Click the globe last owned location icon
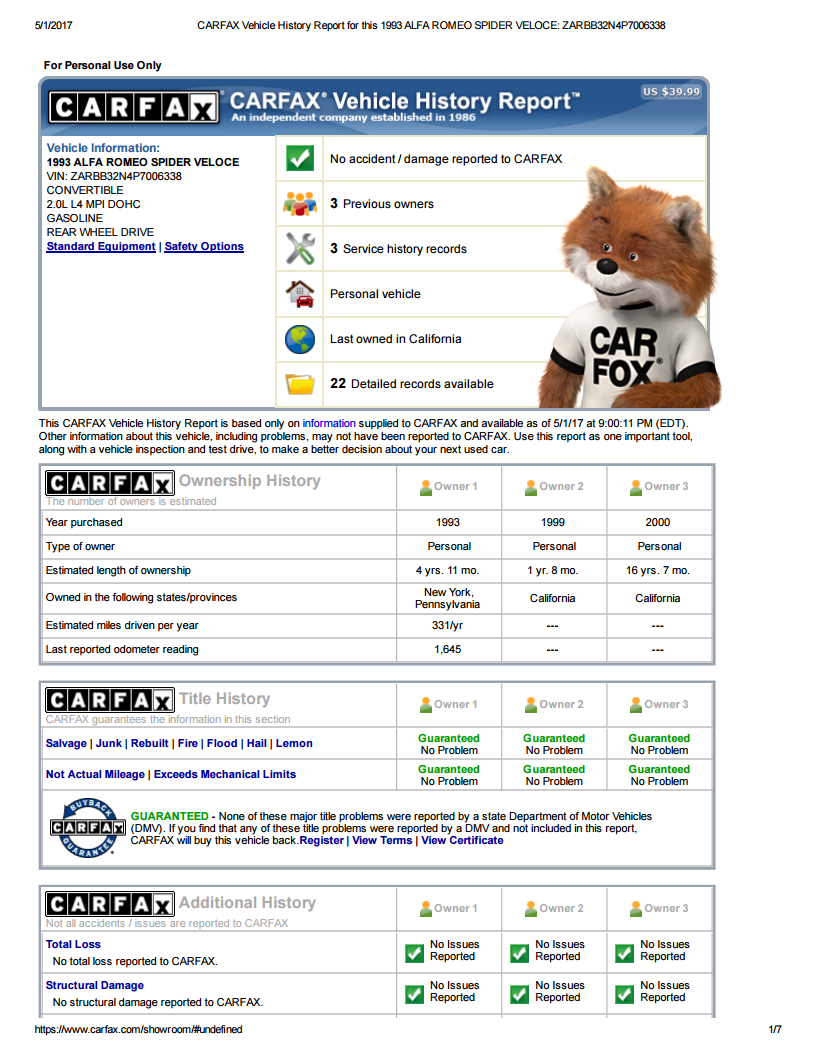Image resolution: width=814 pixels, height=1052 pixels. point(299,339)
